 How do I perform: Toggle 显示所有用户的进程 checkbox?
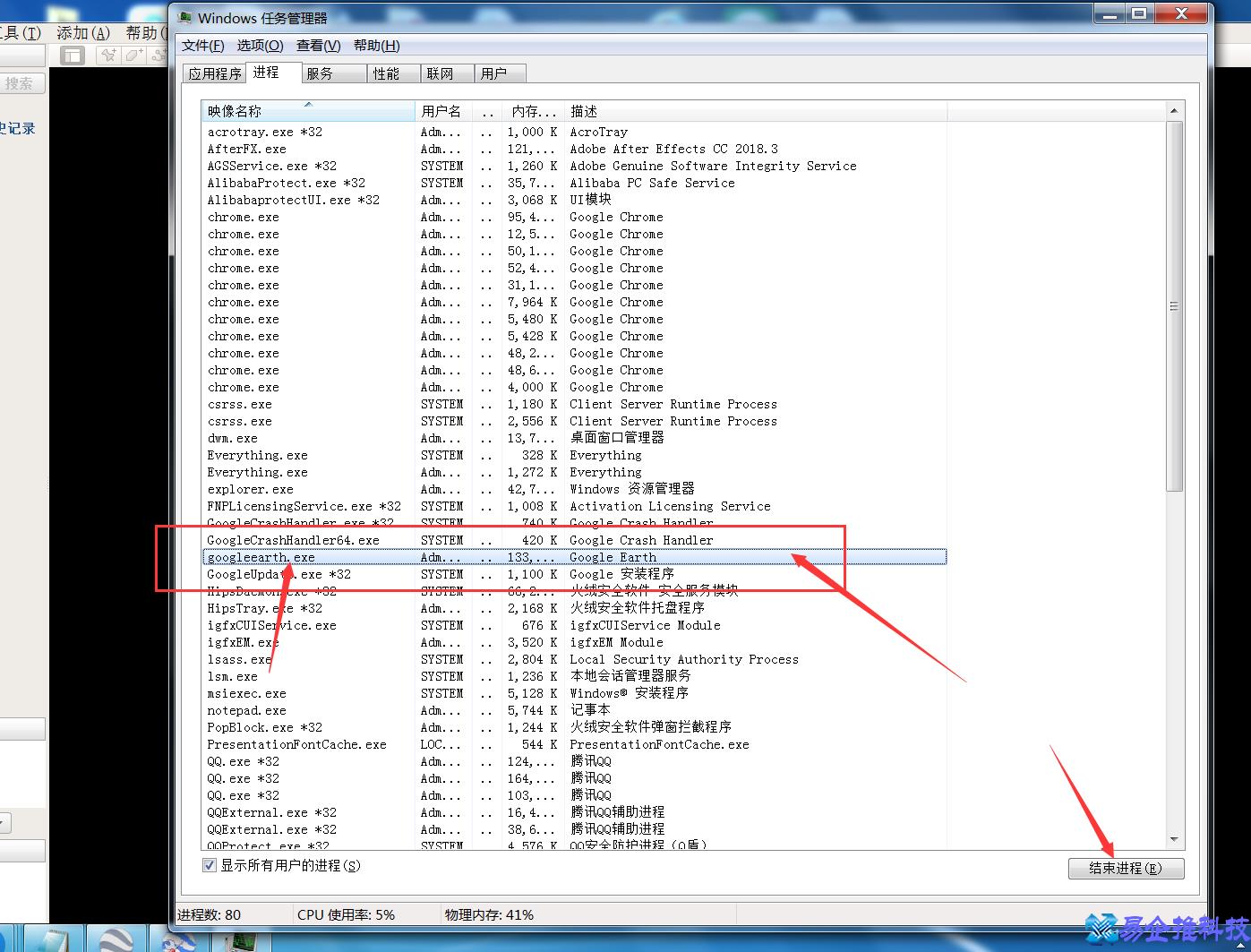click(x=210, y=865)
